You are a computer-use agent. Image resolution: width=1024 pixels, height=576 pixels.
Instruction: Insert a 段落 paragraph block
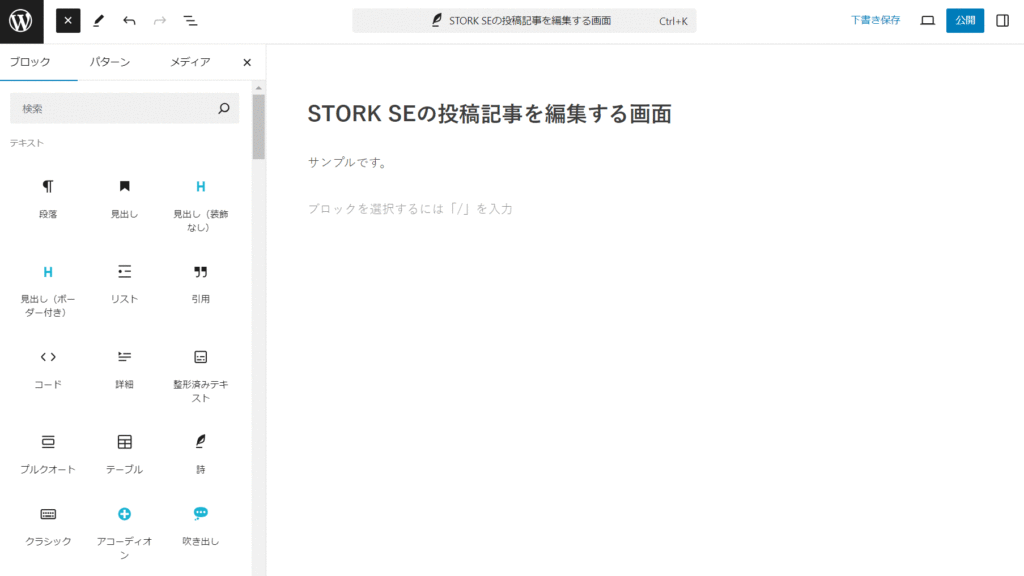point(48,199)
